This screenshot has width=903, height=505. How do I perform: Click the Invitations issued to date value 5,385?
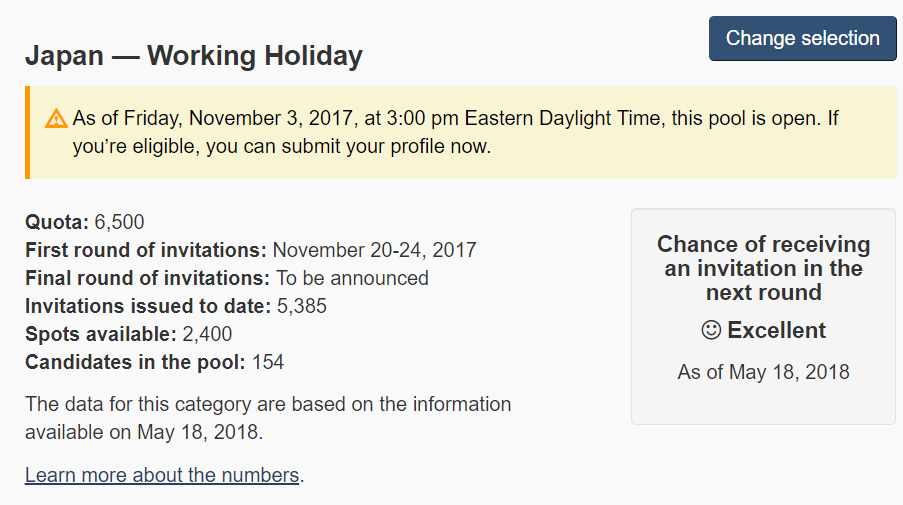coord(302,306)
